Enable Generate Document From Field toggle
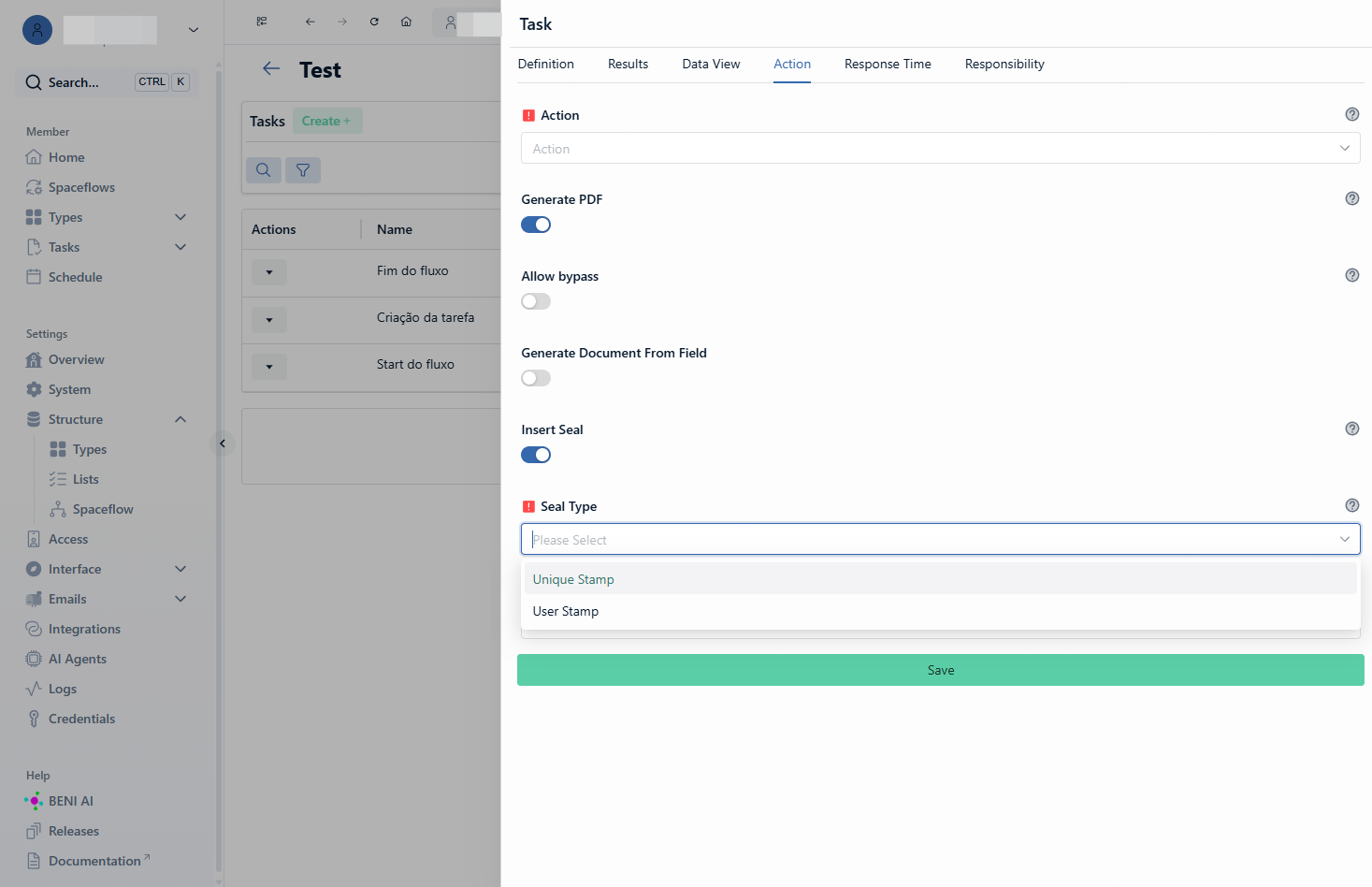1372x887 pixels. click(x=536, y=378)
